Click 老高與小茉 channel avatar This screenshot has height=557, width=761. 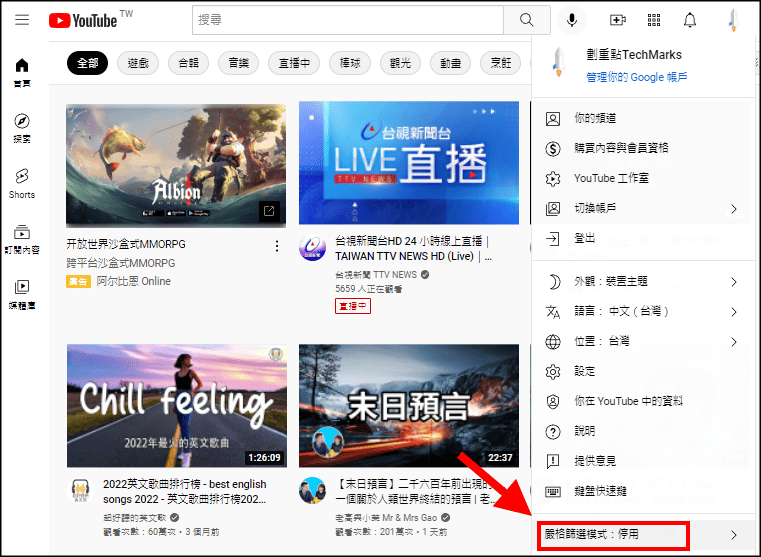(313, 491)
